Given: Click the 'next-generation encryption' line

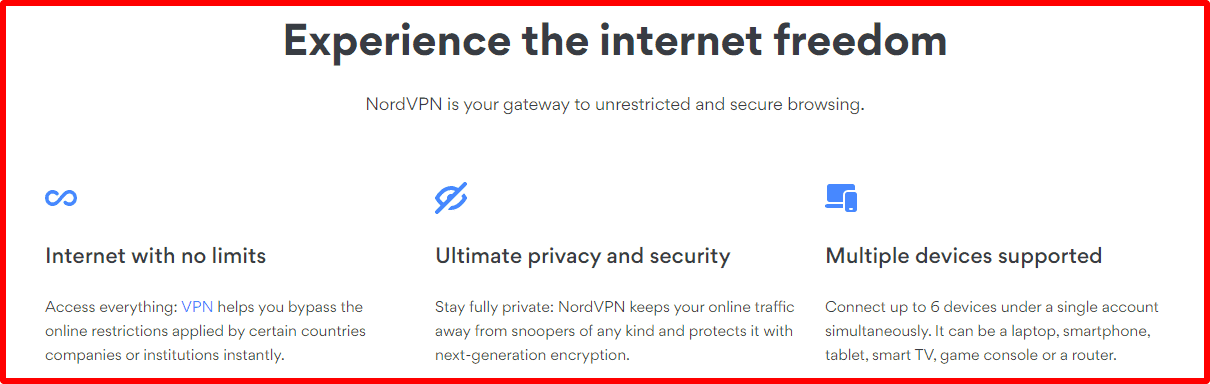Looking at the screenshot, I should pos(533,355).
